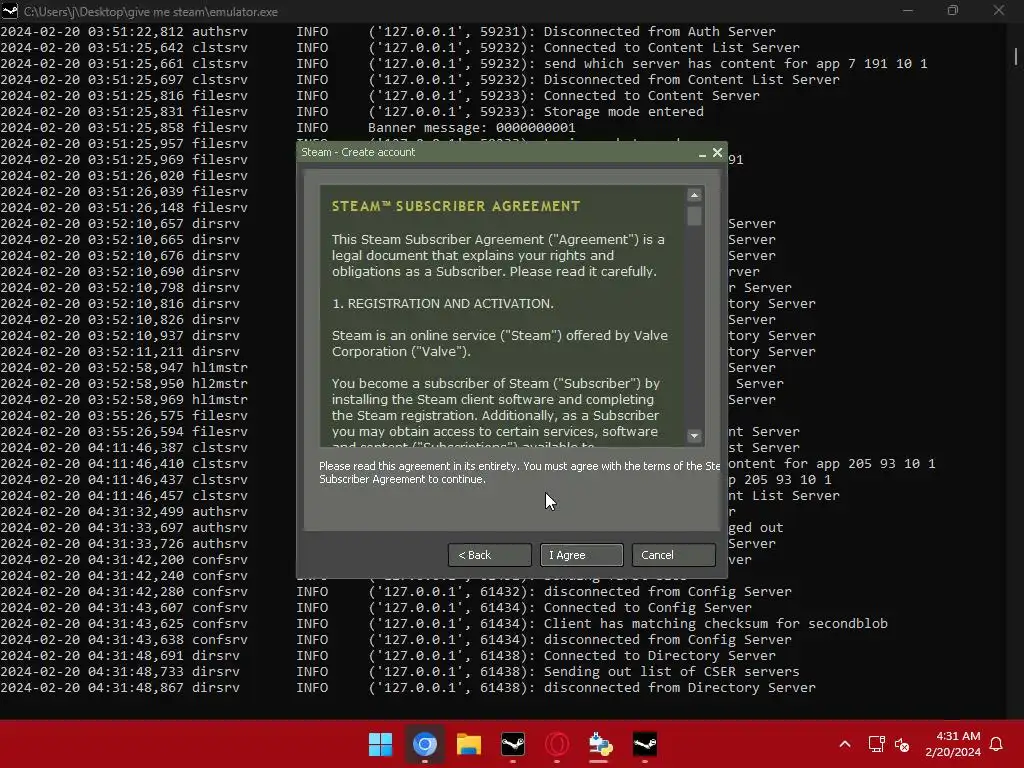Click timestamp 2024-02-20 03:52:58,950 hl2mstr
Viewport: 1024px width, 768px height.
pos(124,383)
